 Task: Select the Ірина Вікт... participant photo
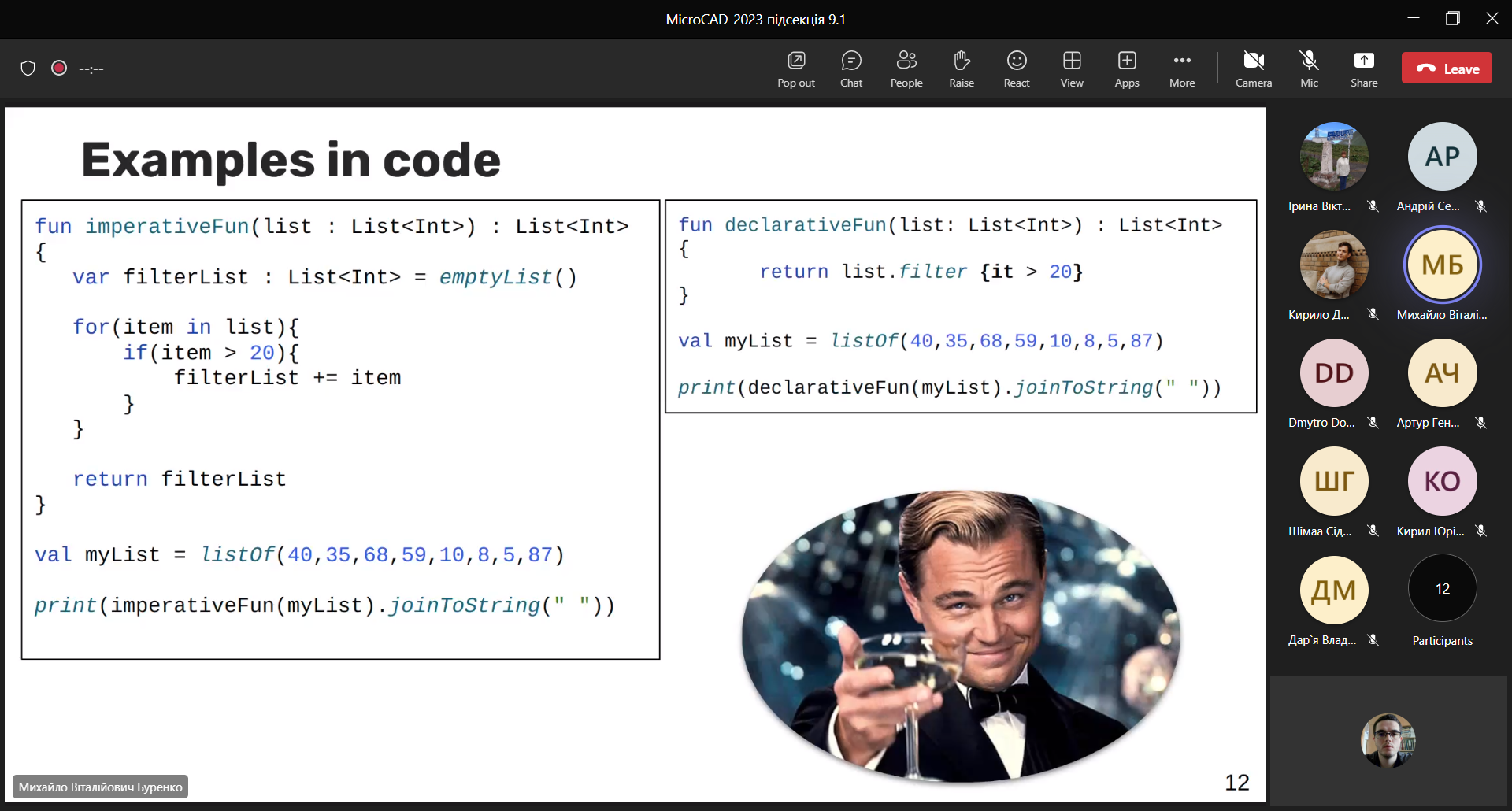(1334, 156)
